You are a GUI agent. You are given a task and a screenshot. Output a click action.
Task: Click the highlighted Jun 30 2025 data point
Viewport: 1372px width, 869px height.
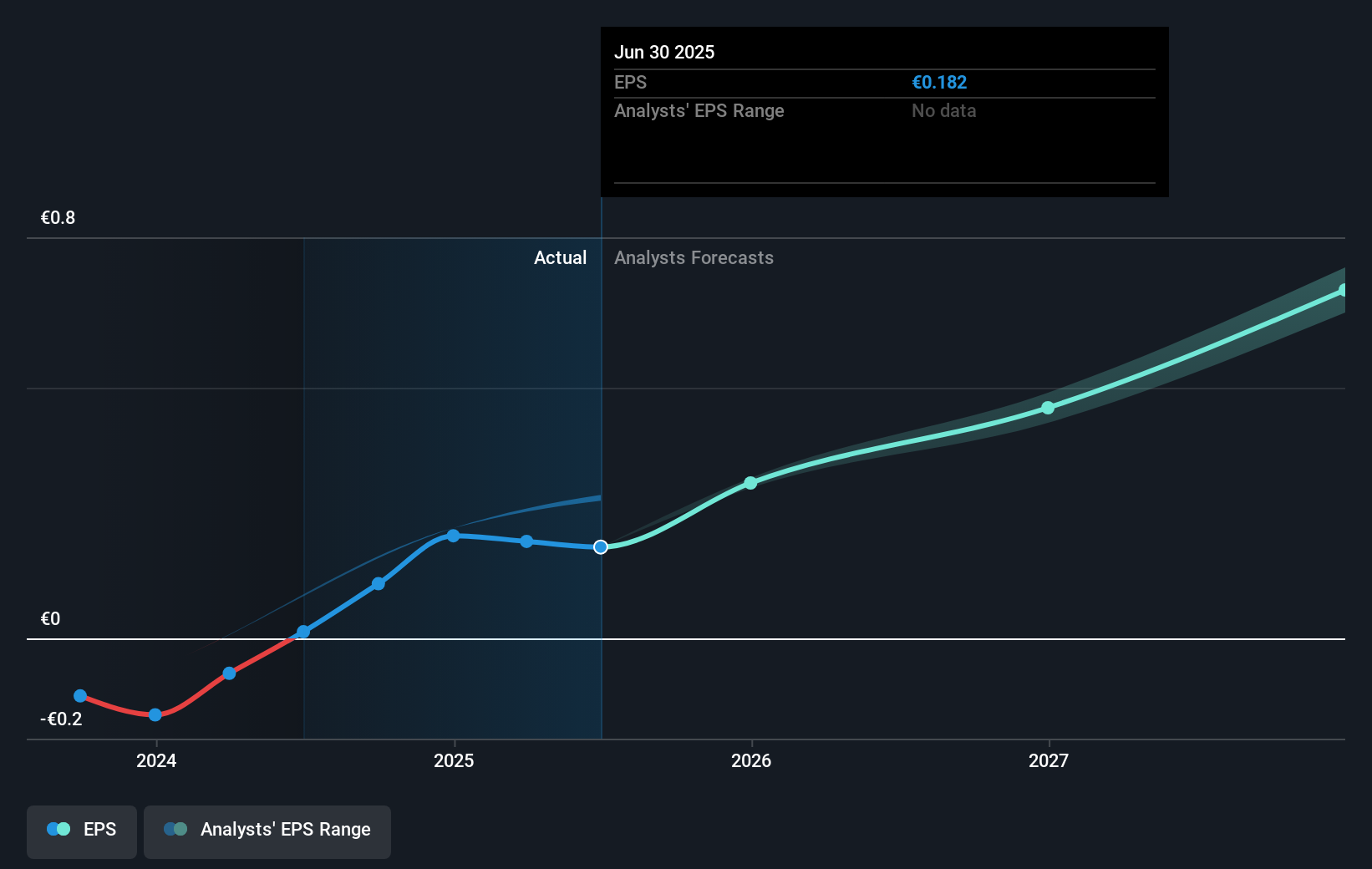coord(601,547)
